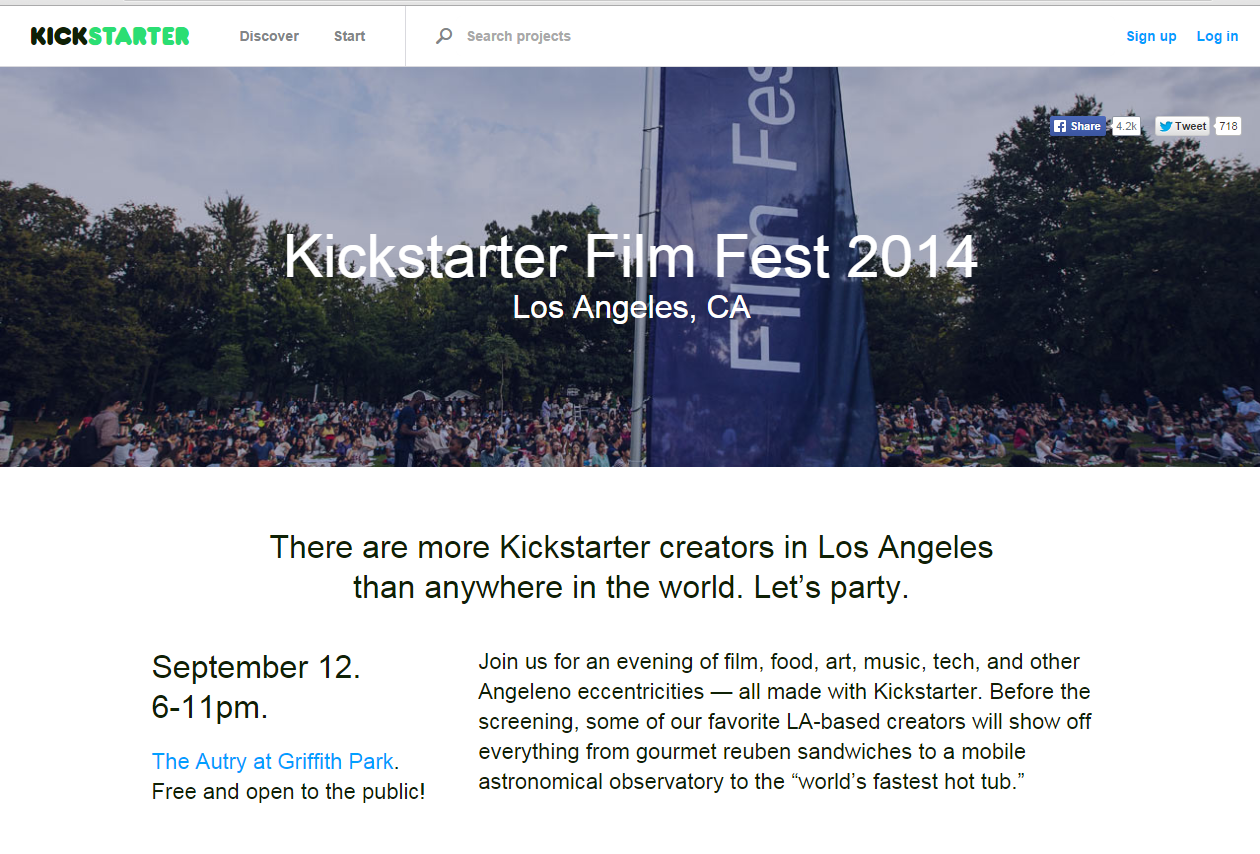The height and width of the screenshot is (854, 1260).
Task: Open the Discover menu
Action: (x=269, y=36)
